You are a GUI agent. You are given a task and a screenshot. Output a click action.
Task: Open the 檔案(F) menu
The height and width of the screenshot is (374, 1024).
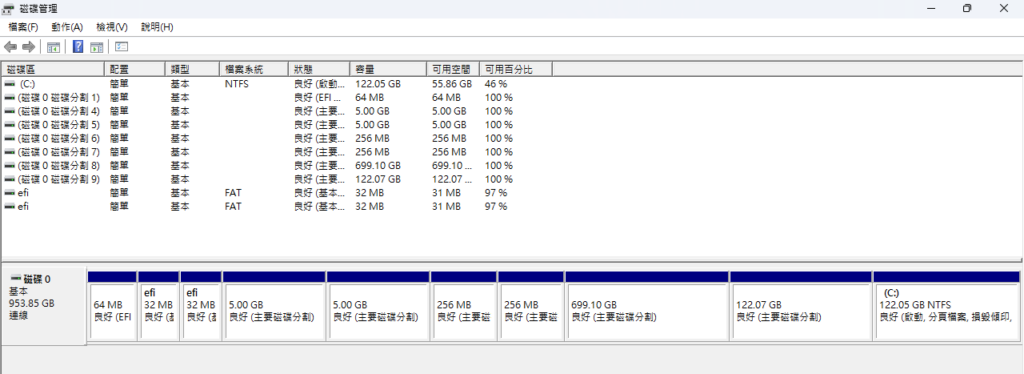click(x=24, y=27)
